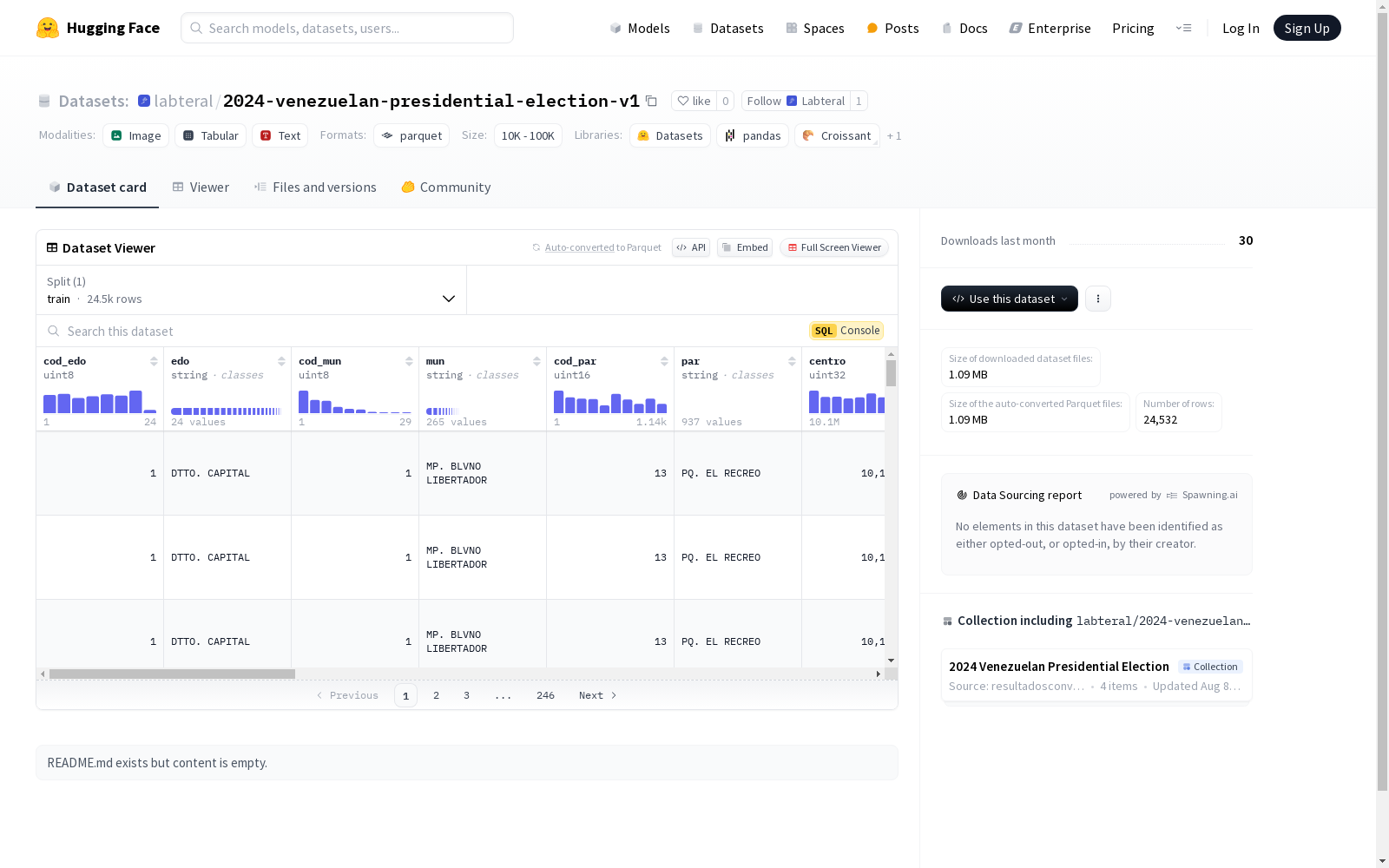The image size is (1389, 868).
Task: Open more options next to Use this dataset
Action: coord(1098,299)
